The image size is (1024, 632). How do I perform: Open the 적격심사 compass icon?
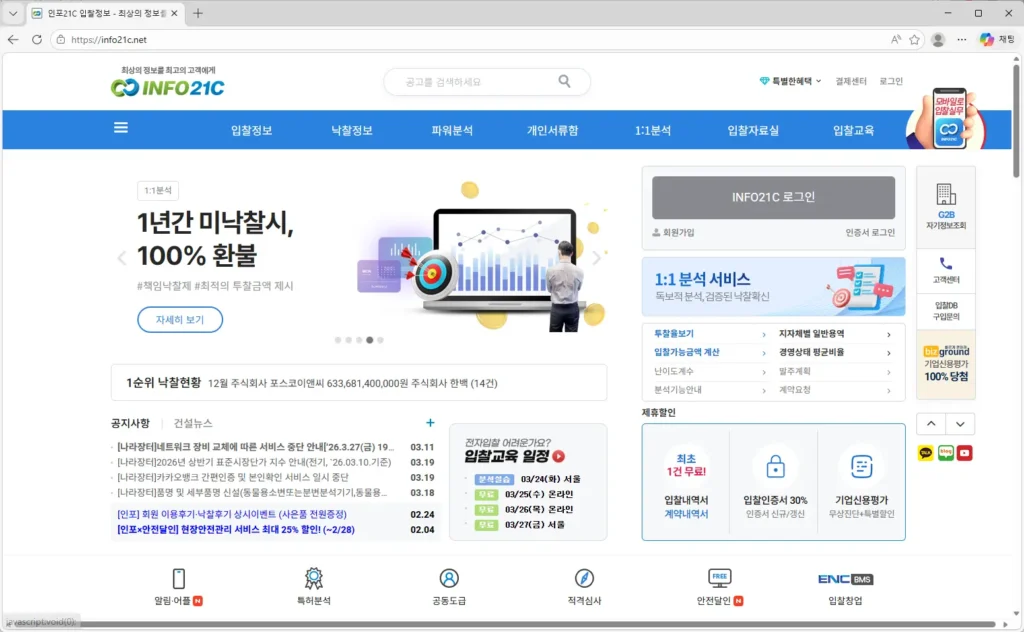tap(584, 578)
